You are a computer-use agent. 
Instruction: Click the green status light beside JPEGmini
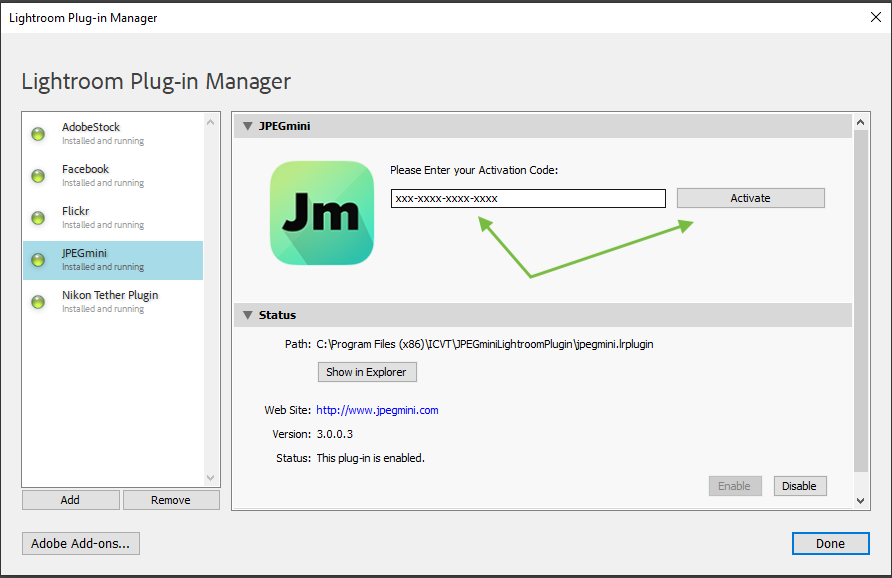pos(38,260)
